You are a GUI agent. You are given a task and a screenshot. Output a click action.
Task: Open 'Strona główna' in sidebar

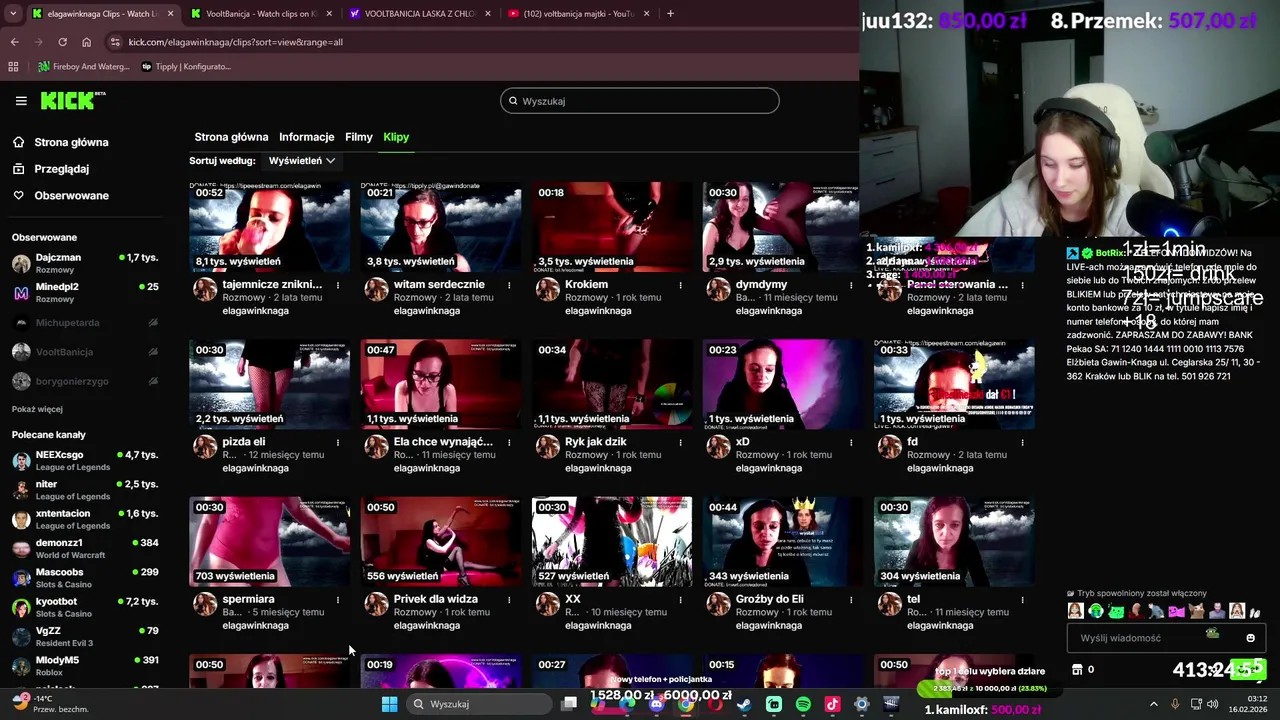[60, 142]
